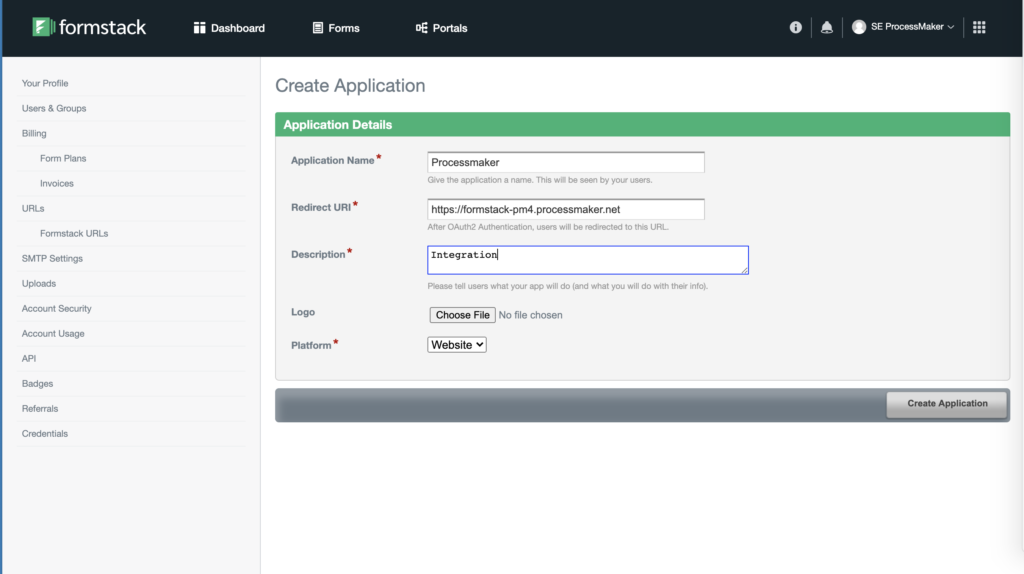Open Badges page

[x=37, y=384]
